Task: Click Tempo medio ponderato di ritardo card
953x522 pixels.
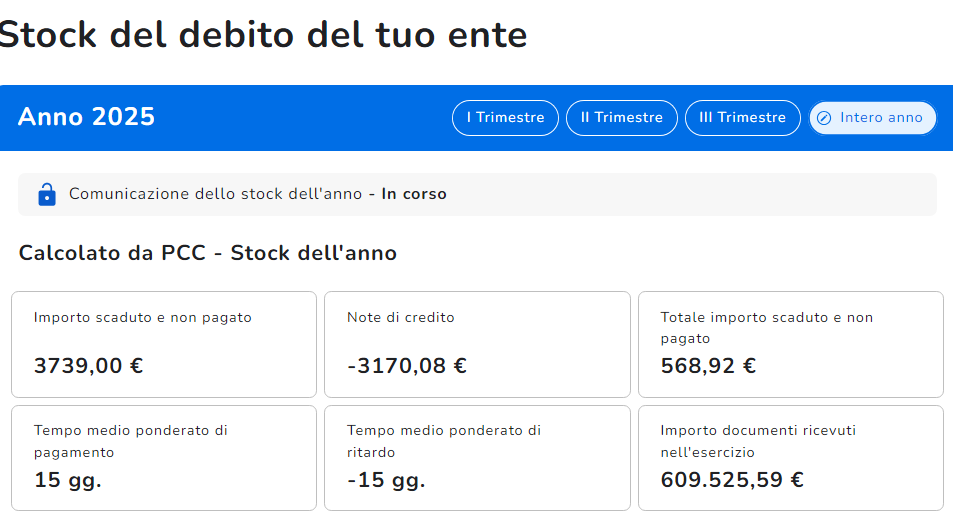Action: tap(477, 457)
